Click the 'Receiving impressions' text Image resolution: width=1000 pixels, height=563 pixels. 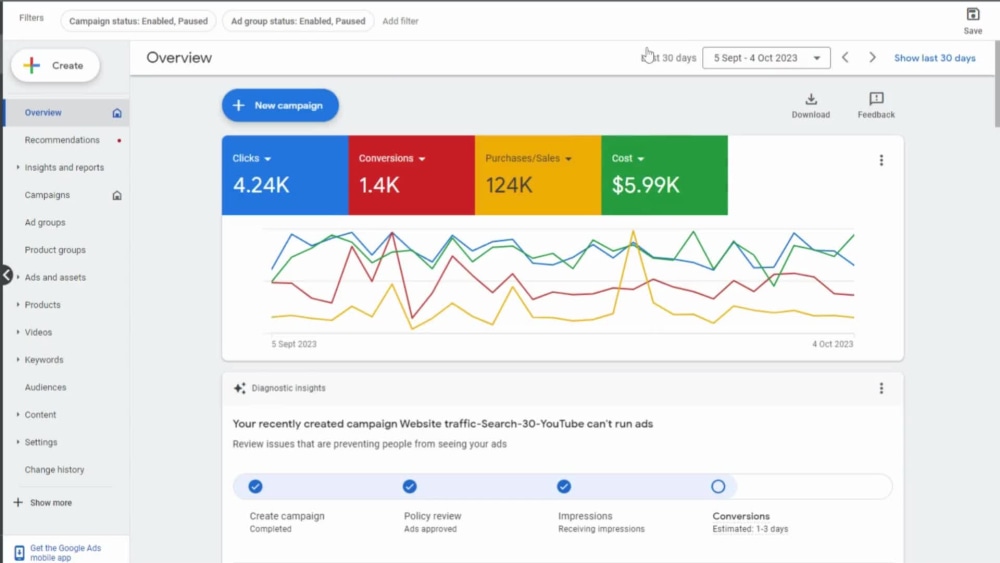coord(601,529)
